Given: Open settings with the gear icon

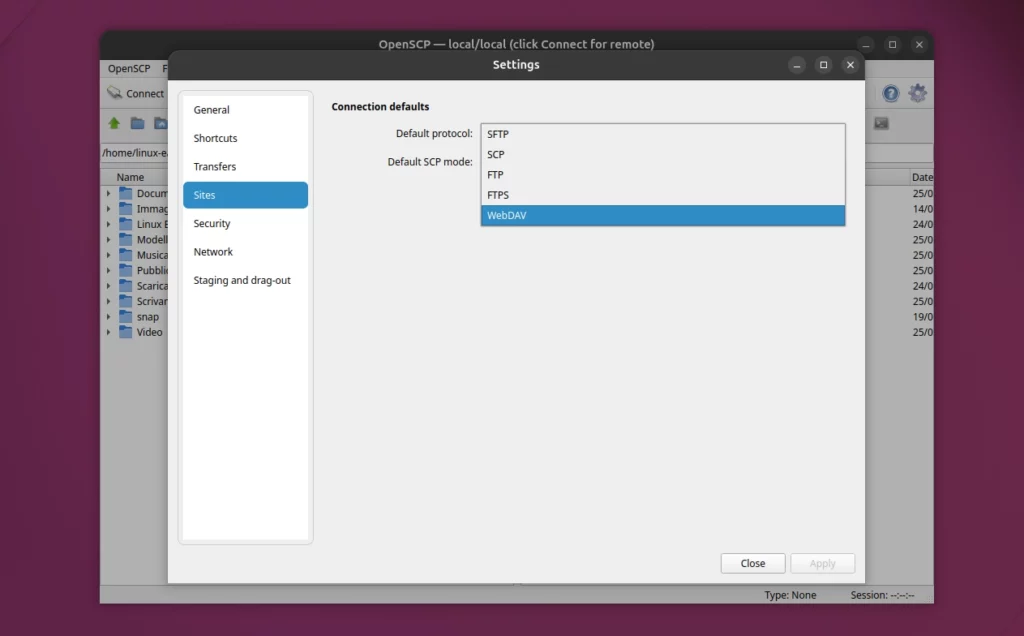Looking at the screenshot, I should (x=918, y=93).
